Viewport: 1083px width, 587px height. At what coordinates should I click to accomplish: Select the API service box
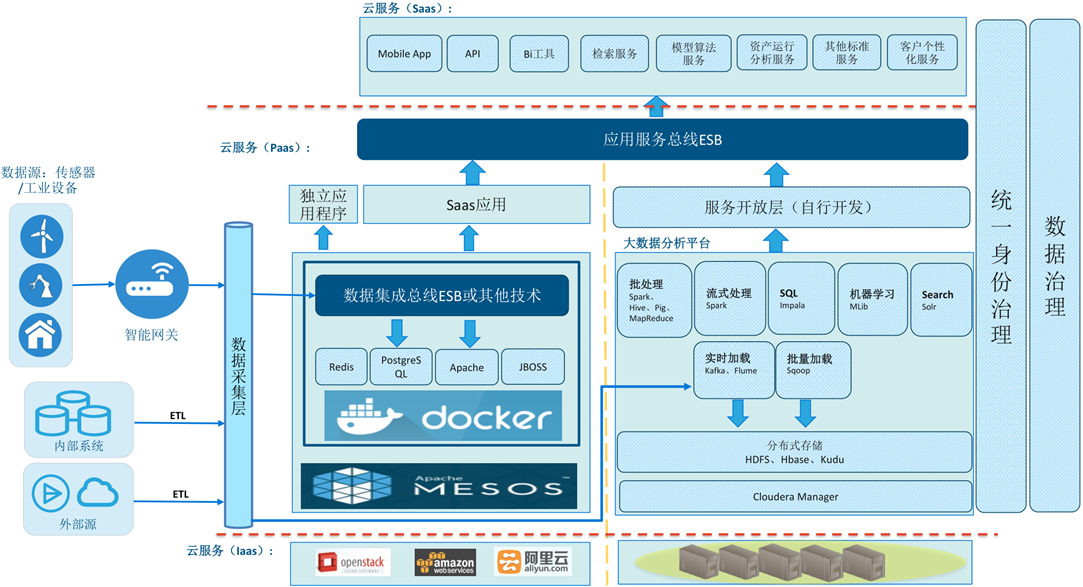point(472,54)
